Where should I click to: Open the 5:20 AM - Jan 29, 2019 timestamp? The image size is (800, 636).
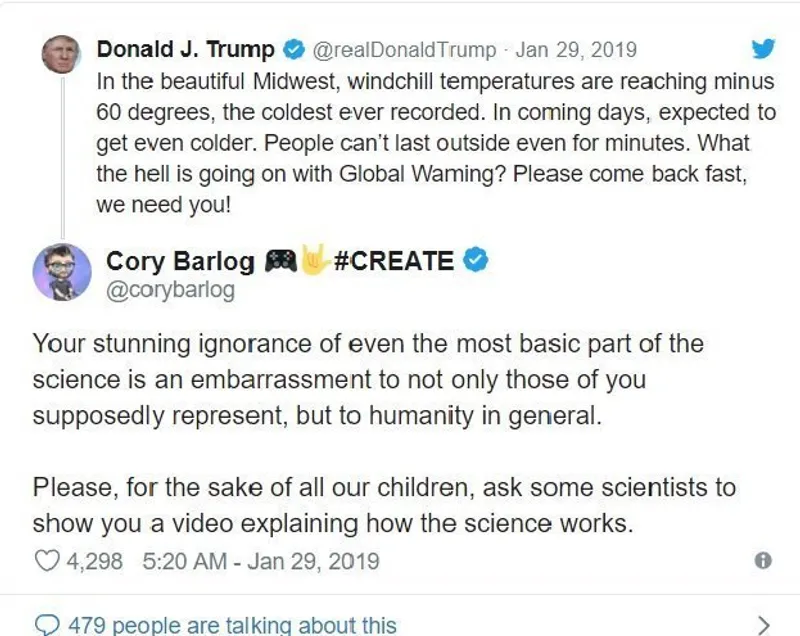coord(260,561)
